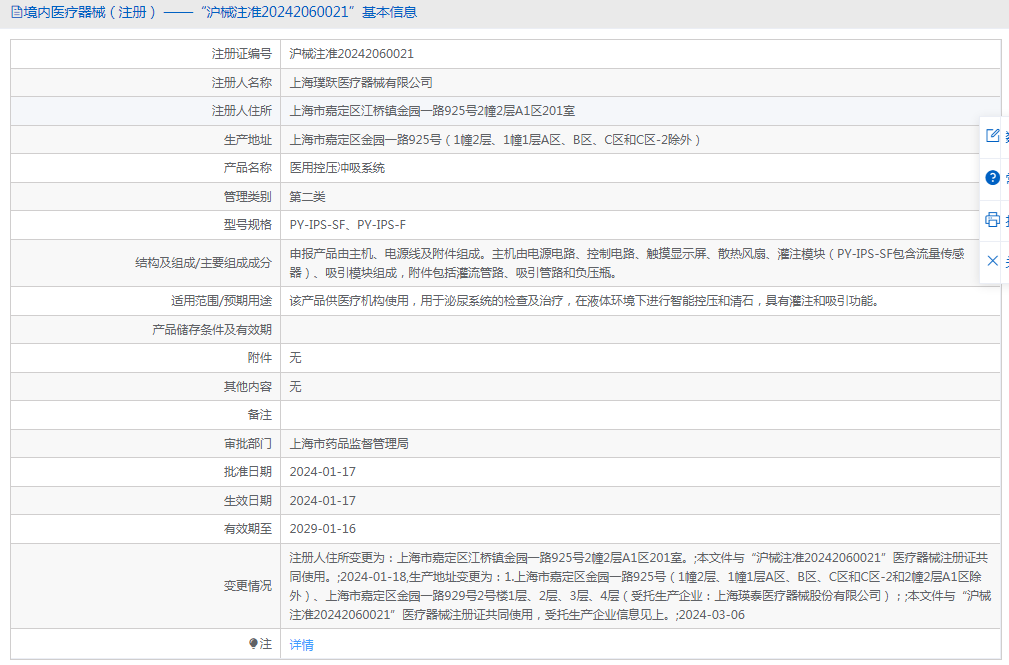
Task: Click the model value PY-IPS-SF、PY-IPS-F
Action: 347,225
